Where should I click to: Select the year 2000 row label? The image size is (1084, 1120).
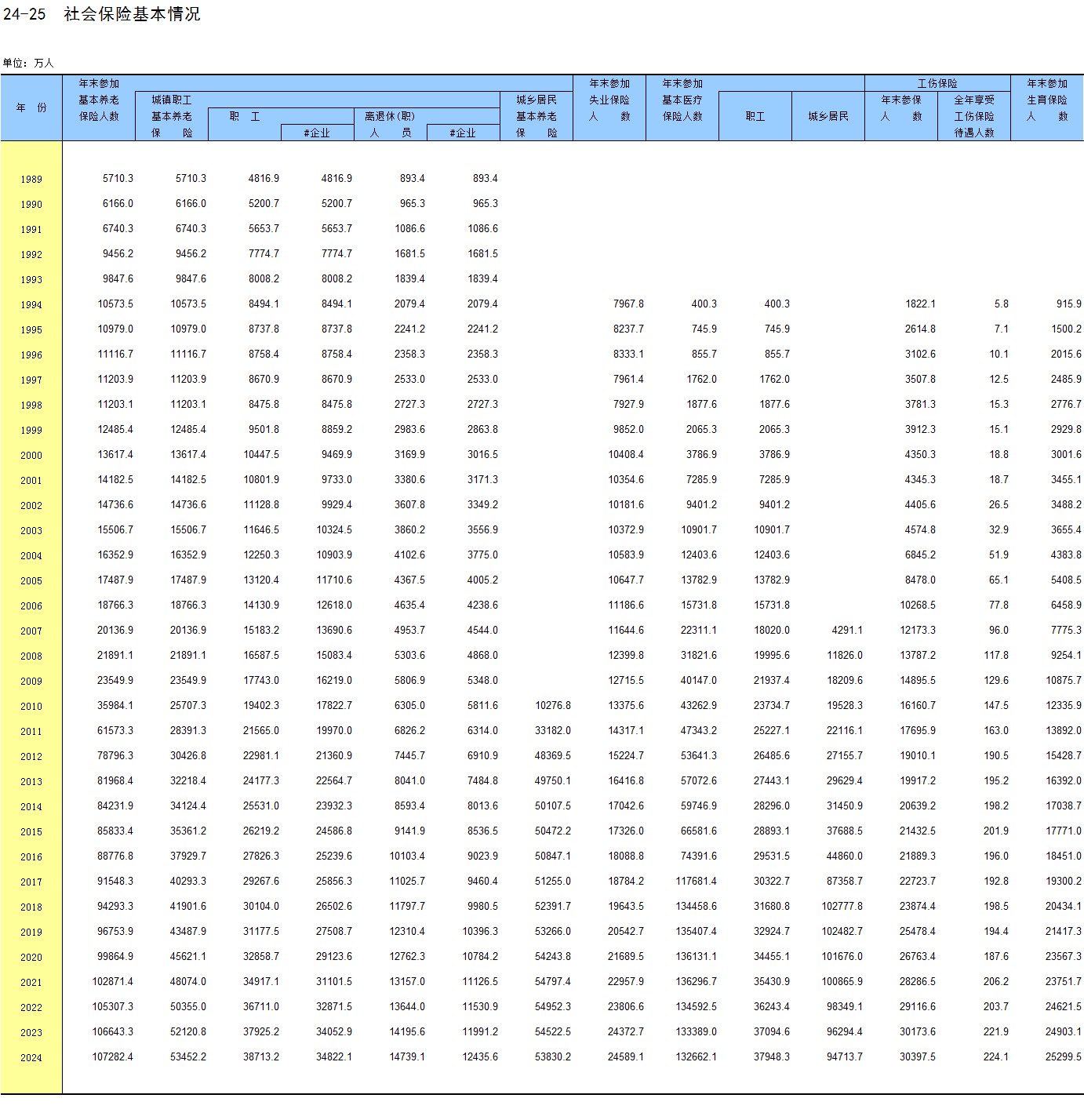31,456
